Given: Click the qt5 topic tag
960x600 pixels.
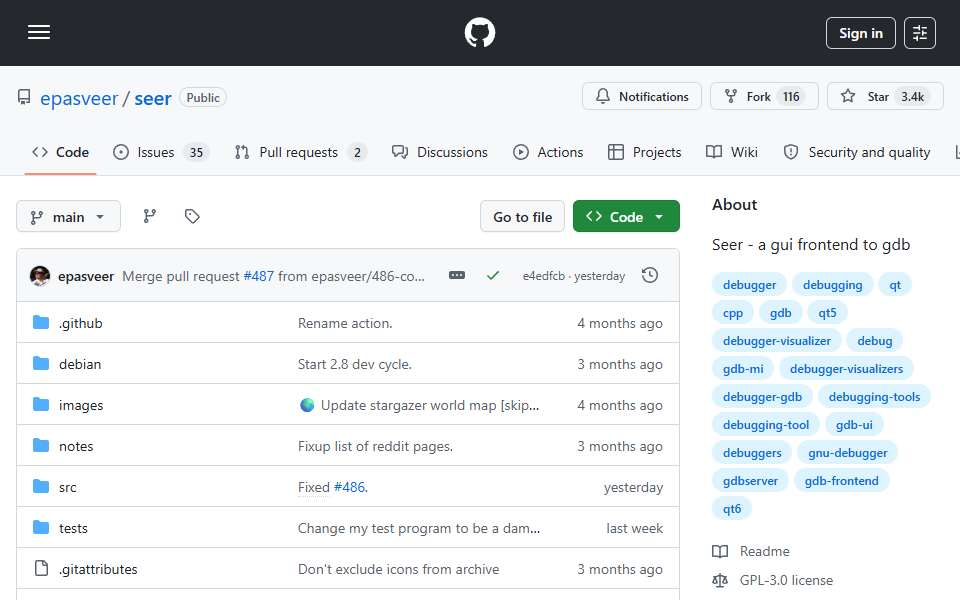Looking at the screenshot, I should tap(827, 313).
